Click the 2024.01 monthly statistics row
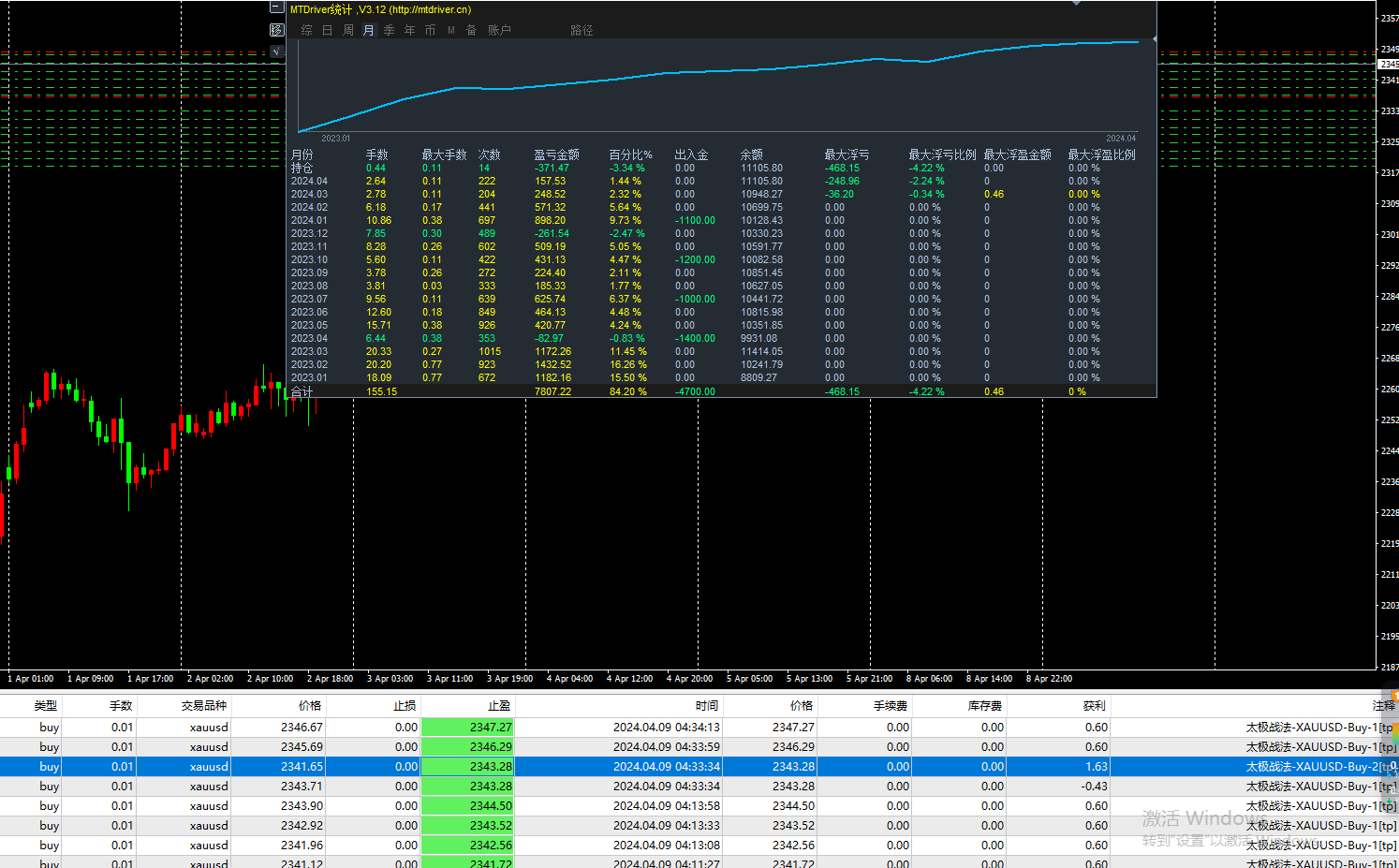This screenshot has width=1399, height=868. point(721,221)
